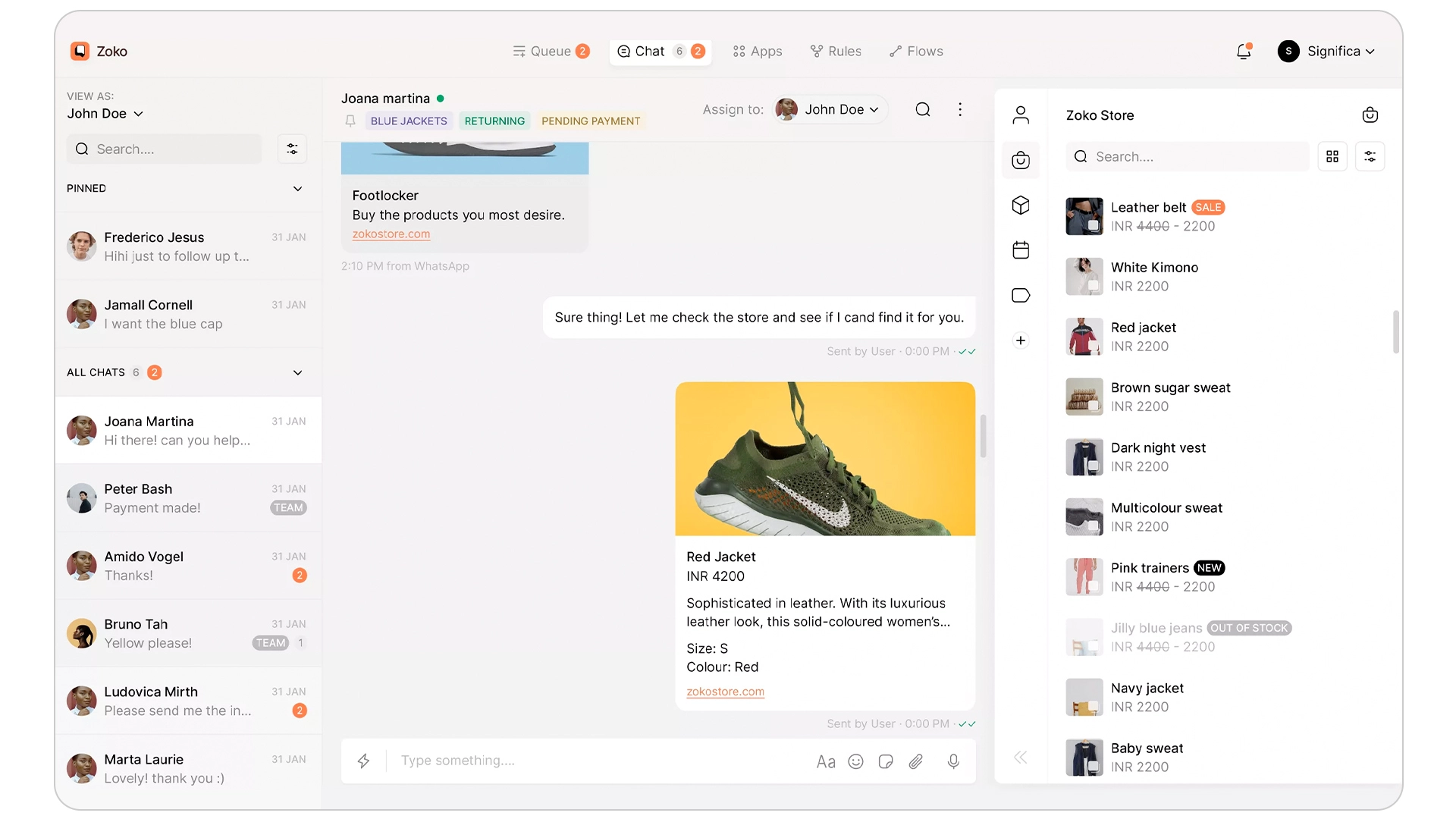The height and width of the screenshot is (819, 1456).
Task: Switch to grid view in the store panel
Action: pyautogui.click(x=1333, y=155)
